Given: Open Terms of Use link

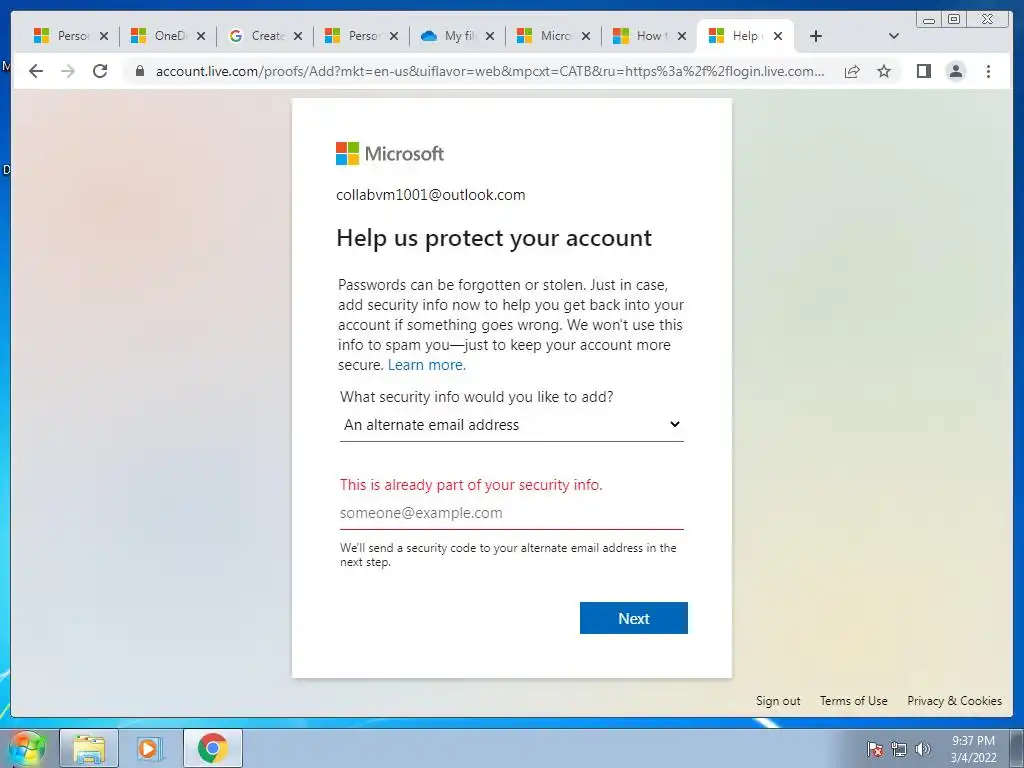Looking at the screenshot, I should pyautogui.click(x=854, y=701).
